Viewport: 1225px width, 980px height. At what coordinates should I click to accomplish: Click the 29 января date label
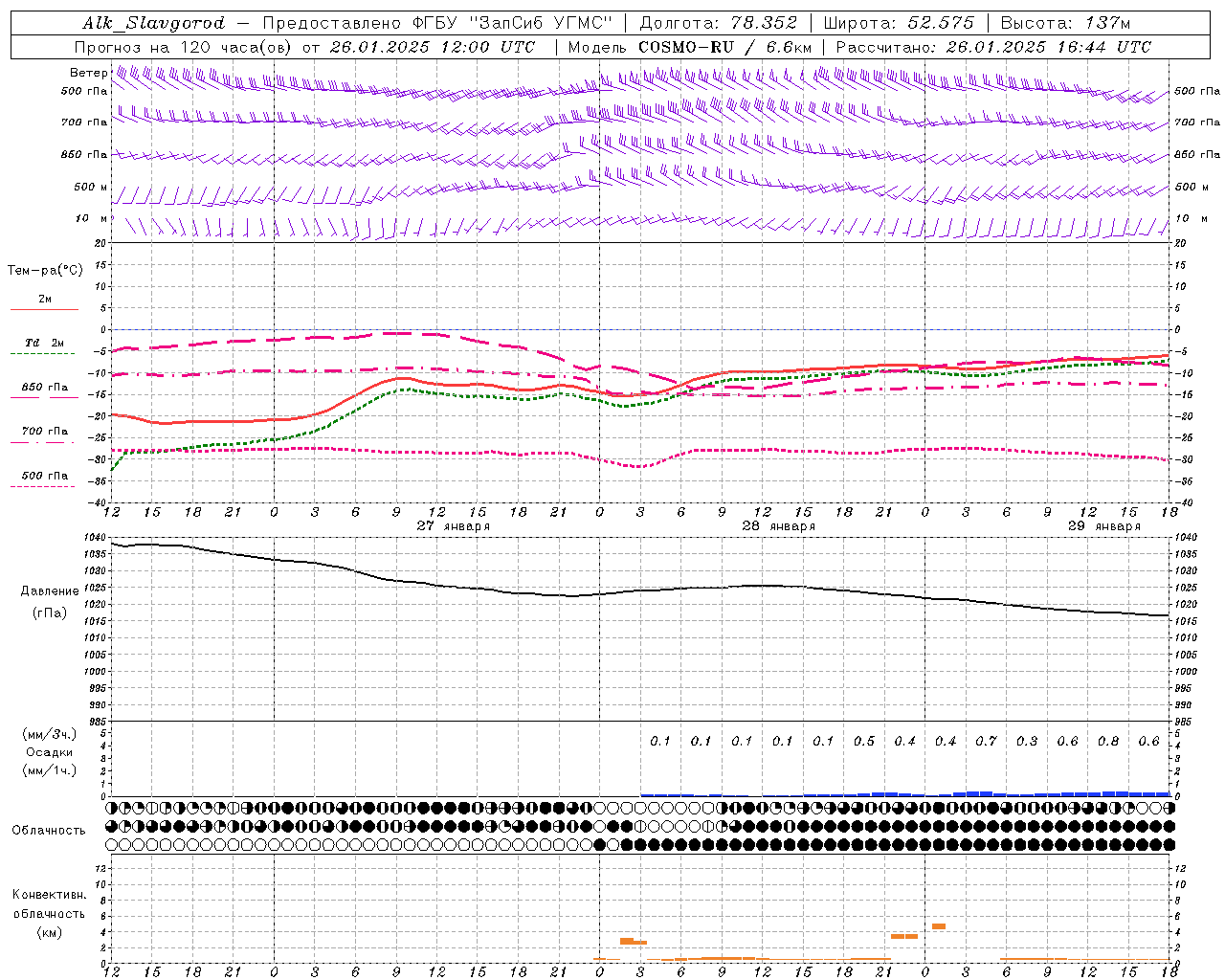(x=1104, y=526)
